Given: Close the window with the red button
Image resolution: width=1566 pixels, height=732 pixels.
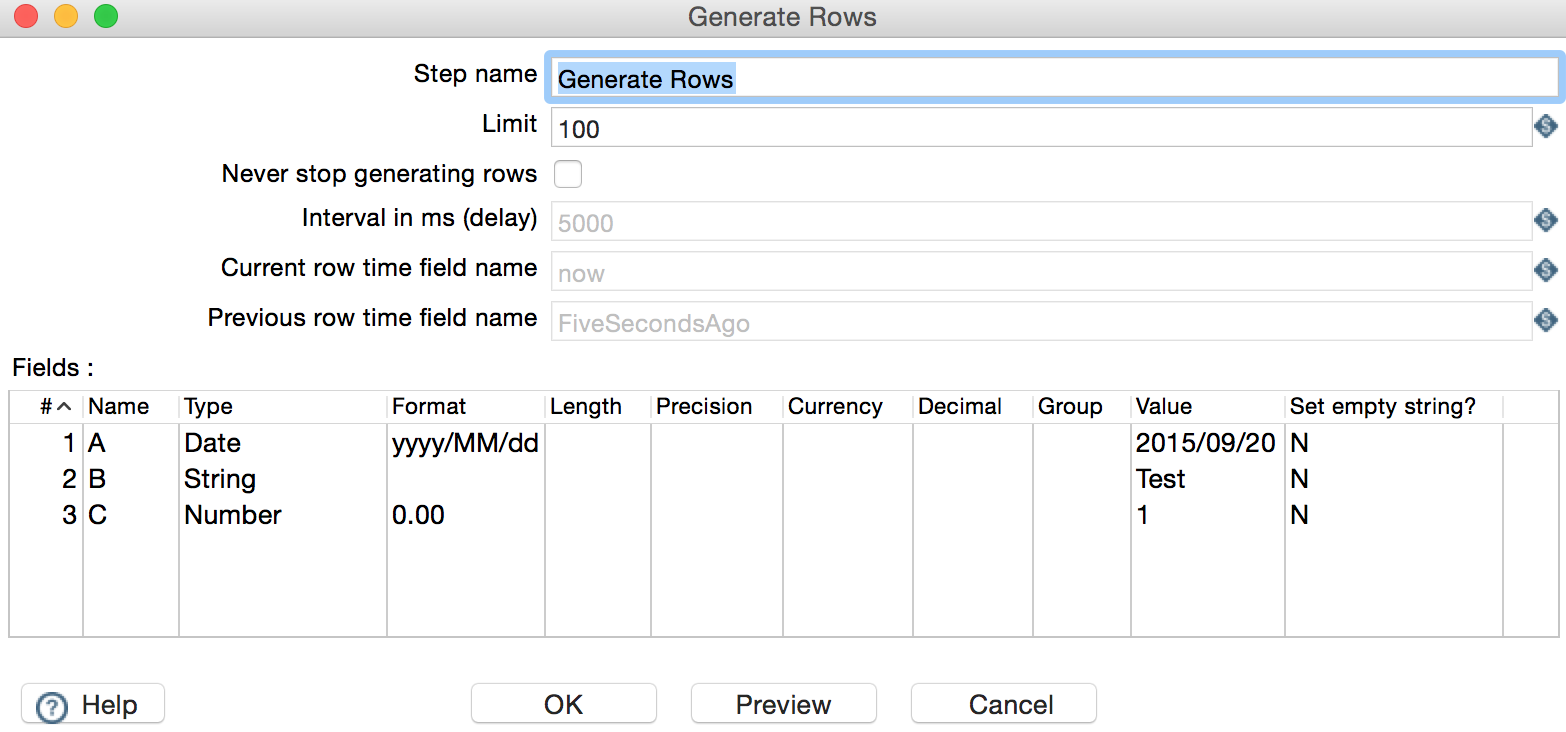Looking at the screenshot, I should click(x=25, y=17).
